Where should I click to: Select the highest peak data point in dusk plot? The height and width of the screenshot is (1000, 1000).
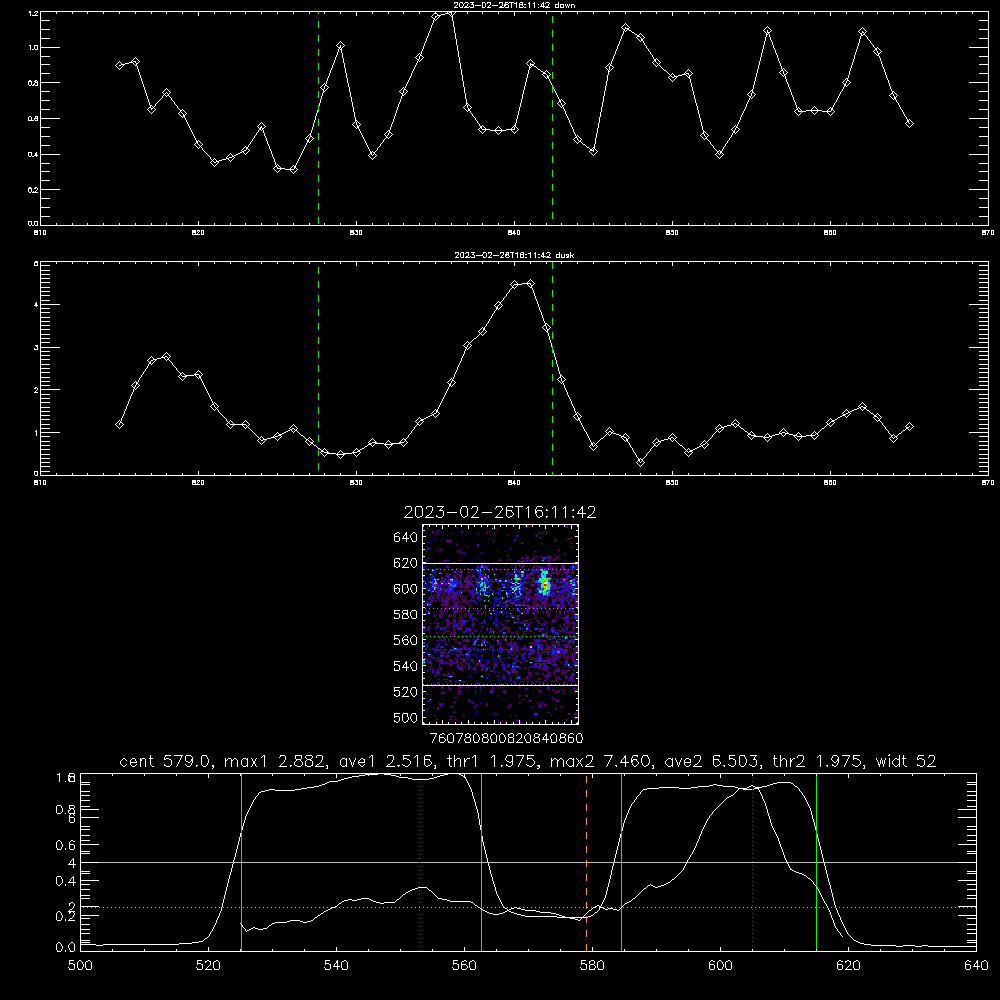tap(530, 284)
